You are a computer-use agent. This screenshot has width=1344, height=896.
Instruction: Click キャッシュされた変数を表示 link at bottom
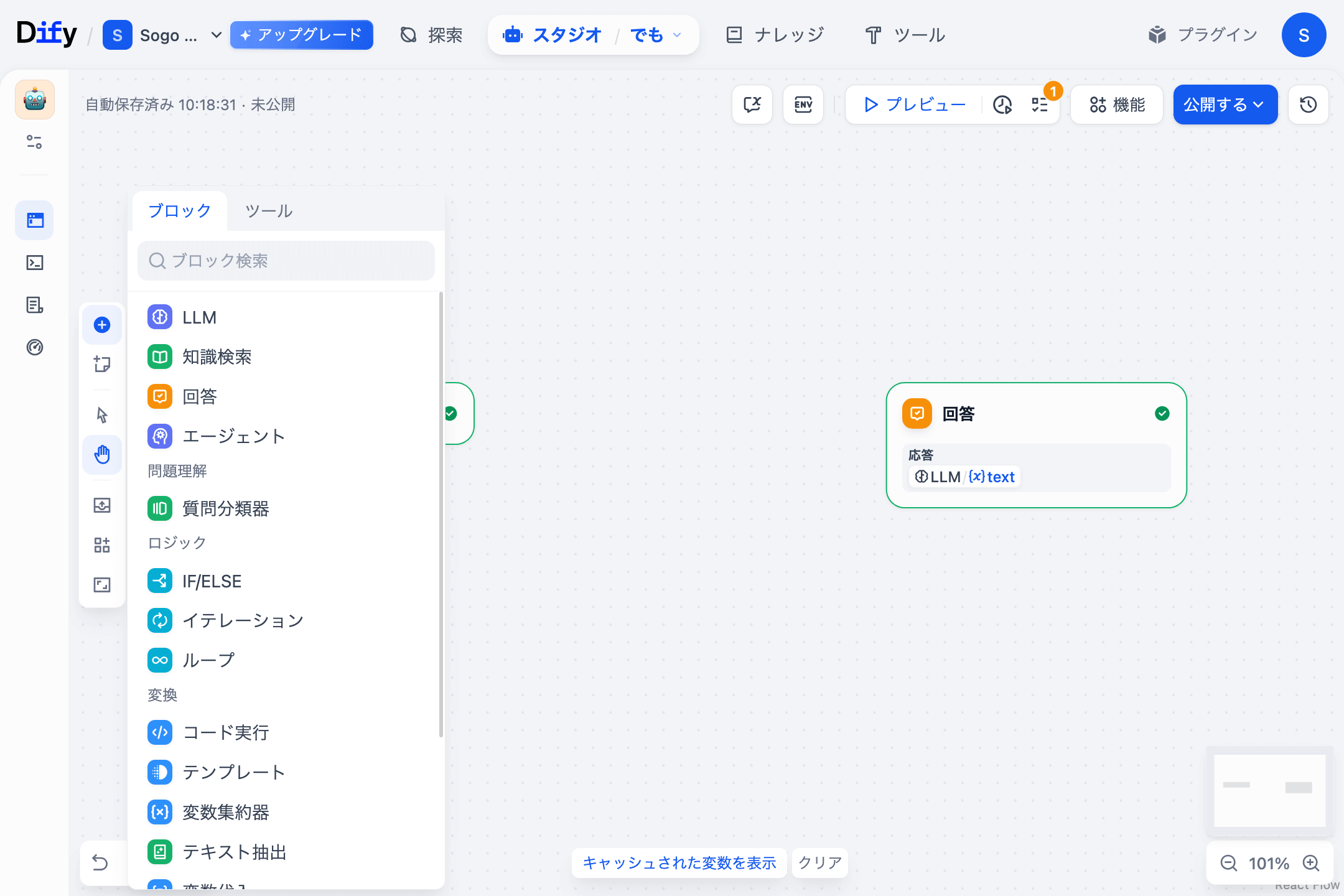point(678,863)
